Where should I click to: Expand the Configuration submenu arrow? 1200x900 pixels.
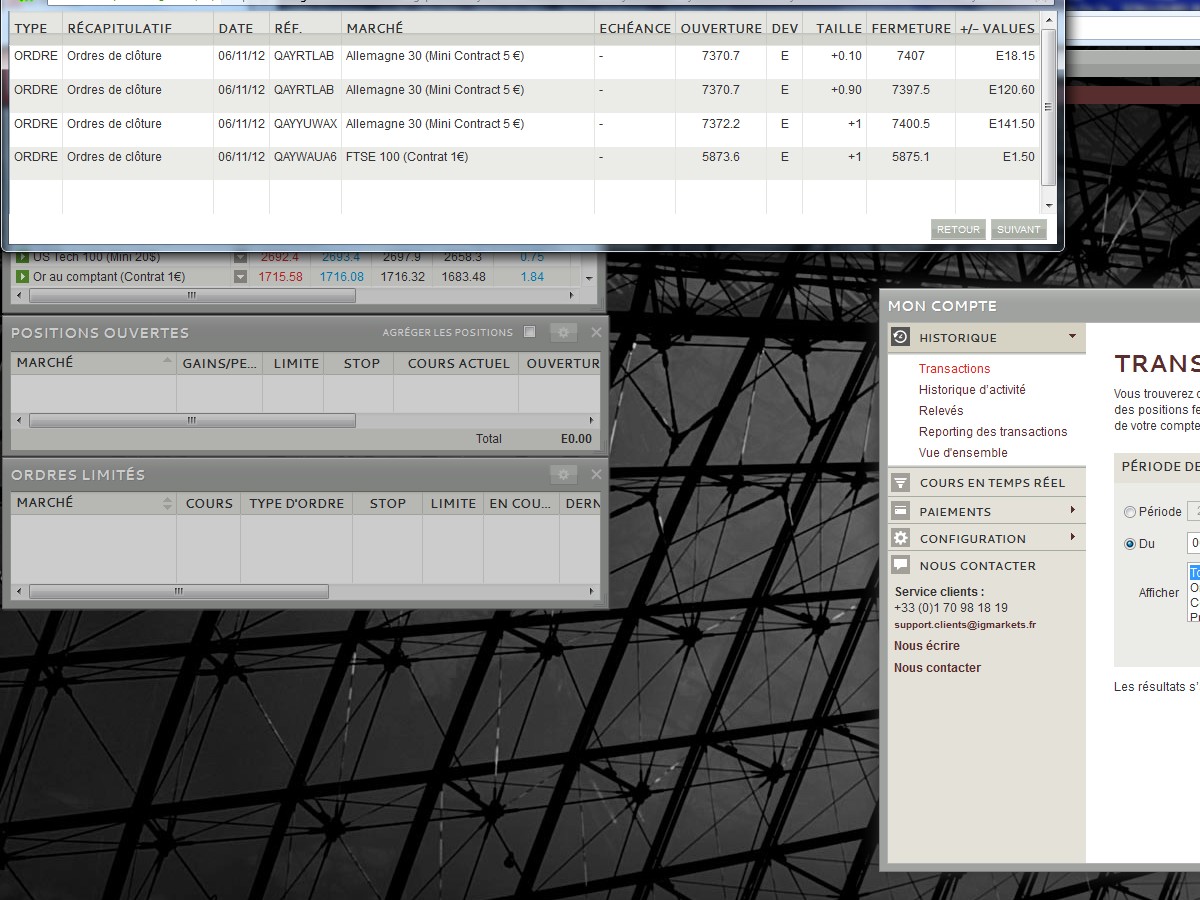coord(1072,537)
